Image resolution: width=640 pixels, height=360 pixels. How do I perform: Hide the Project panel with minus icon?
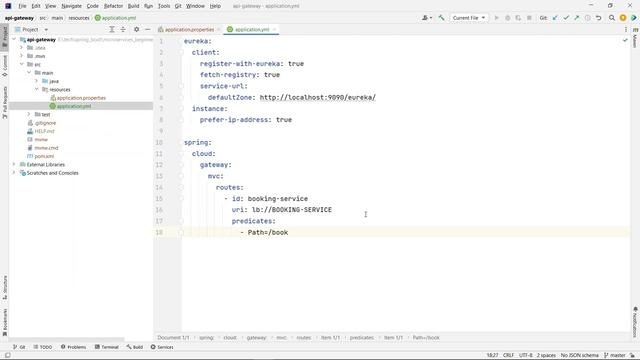[147, 29]
